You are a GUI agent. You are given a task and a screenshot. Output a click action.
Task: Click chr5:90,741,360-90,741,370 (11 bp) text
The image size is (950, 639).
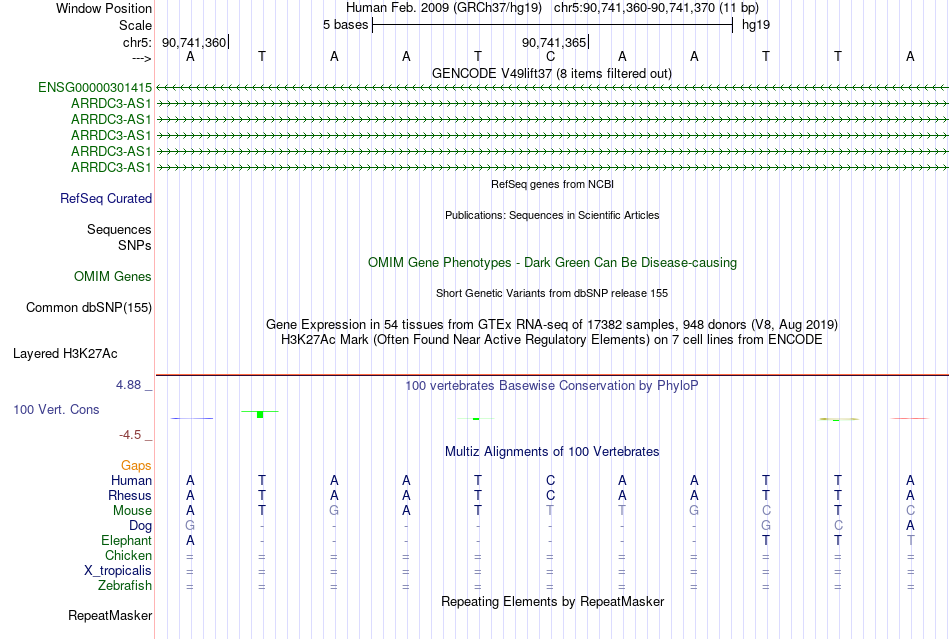point(656,8)
